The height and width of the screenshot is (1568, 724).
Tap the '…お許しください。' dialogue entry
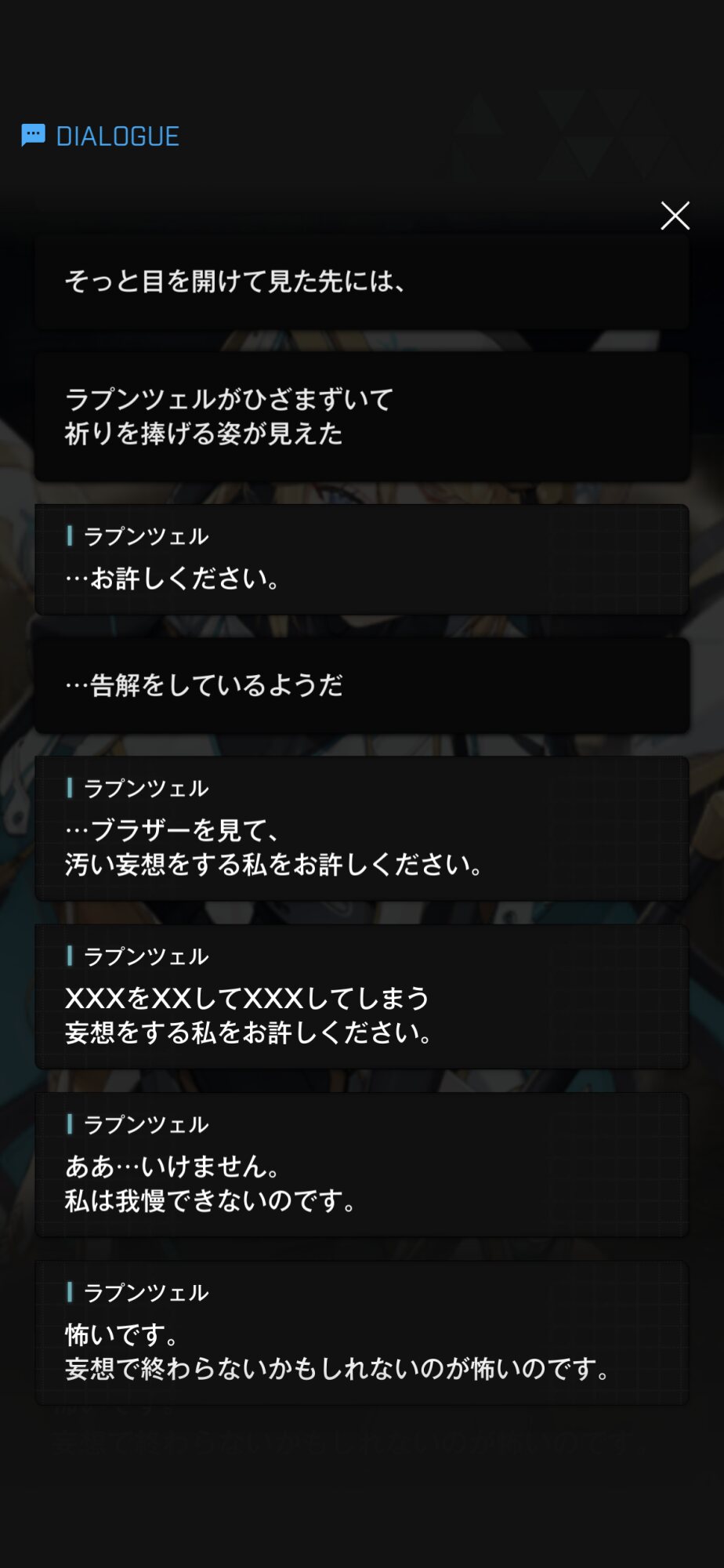(362, 560)
